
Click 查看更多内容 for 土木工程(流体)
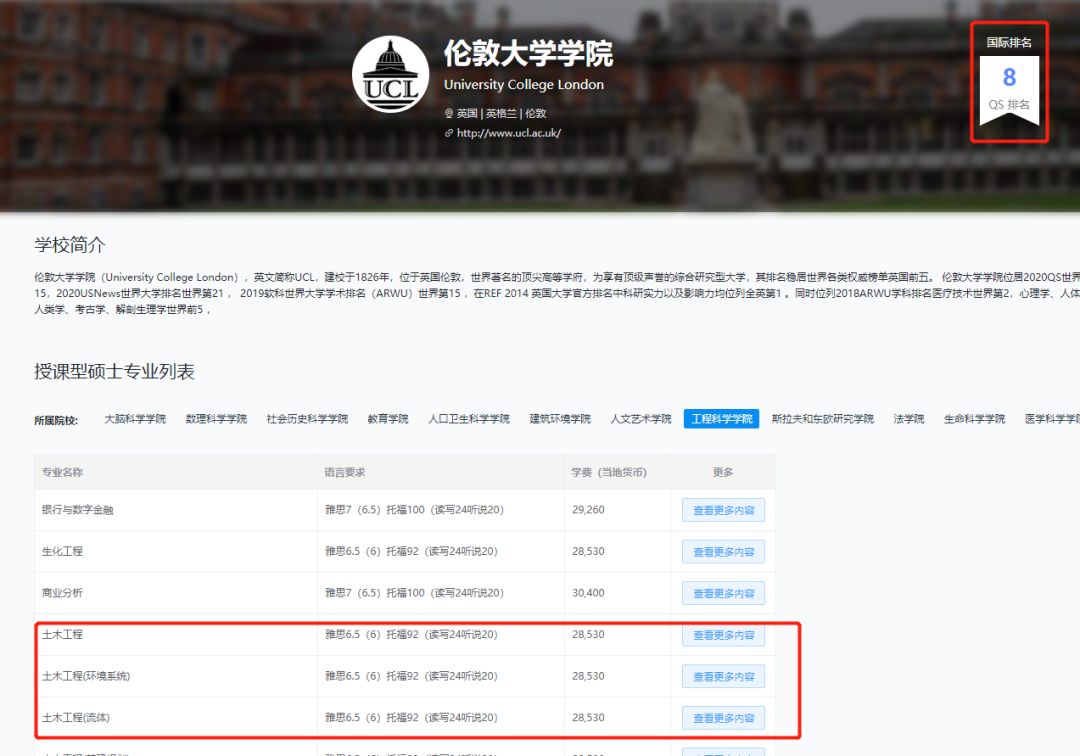723,717
